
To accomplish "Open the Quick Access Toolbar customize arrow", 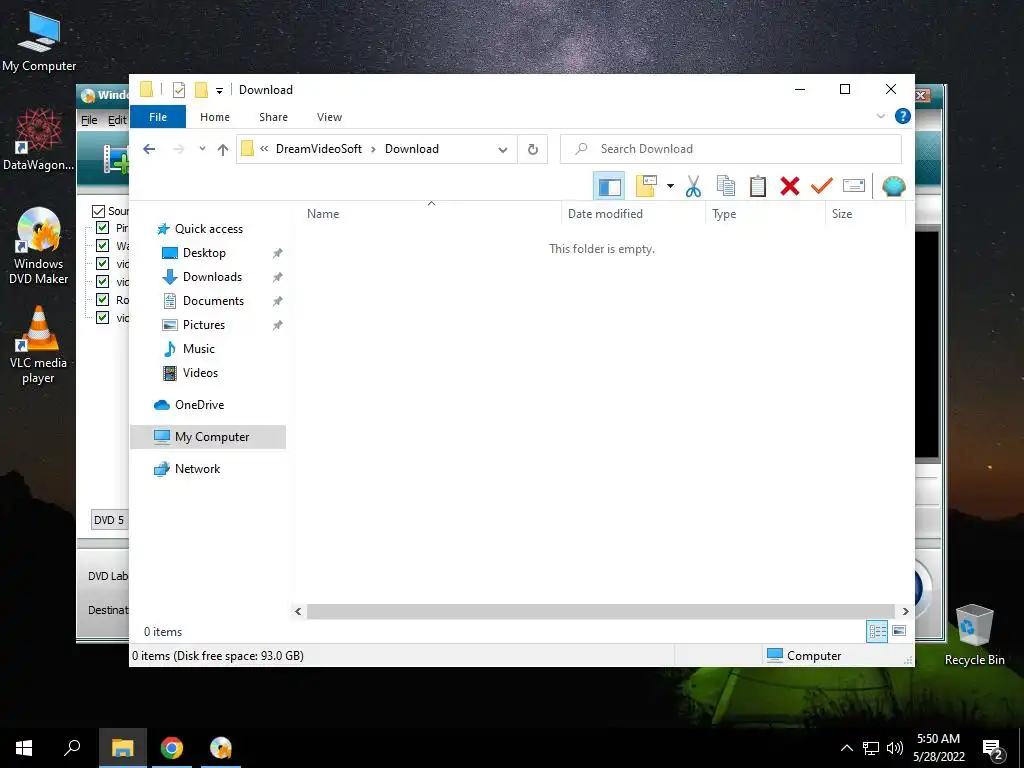I will point(219,90).
